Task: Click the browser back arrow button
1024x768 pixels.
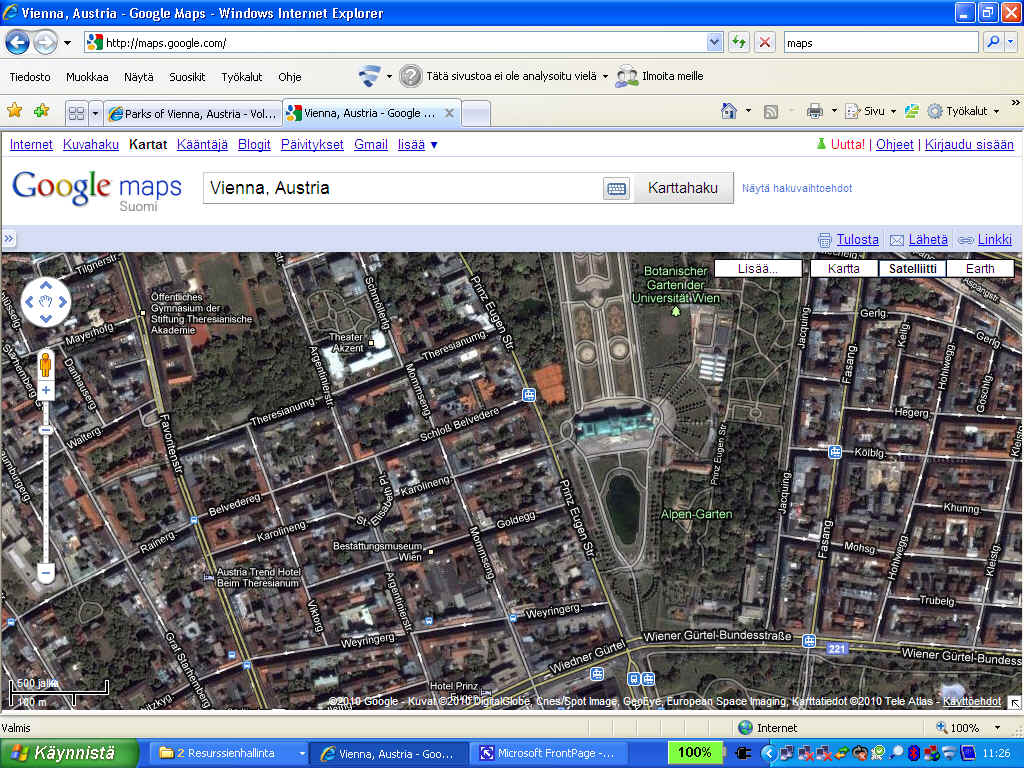Action: coord(18,42)
